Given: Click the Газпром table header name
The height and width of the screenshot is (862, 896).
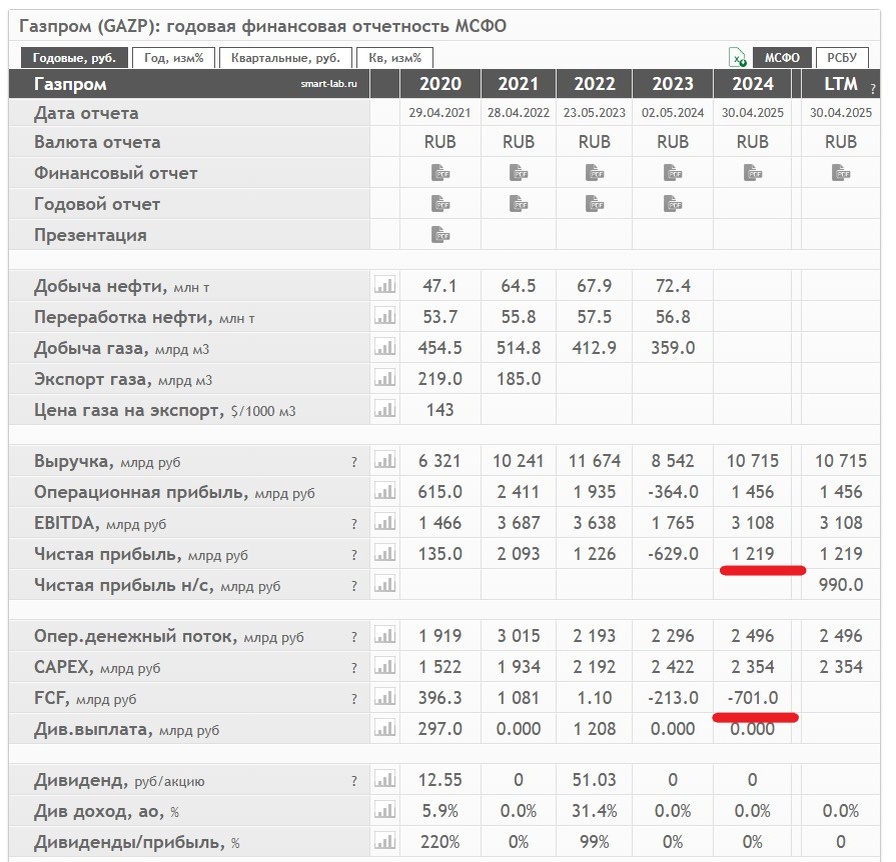Looking at the screenshot, I should point(70,84).
